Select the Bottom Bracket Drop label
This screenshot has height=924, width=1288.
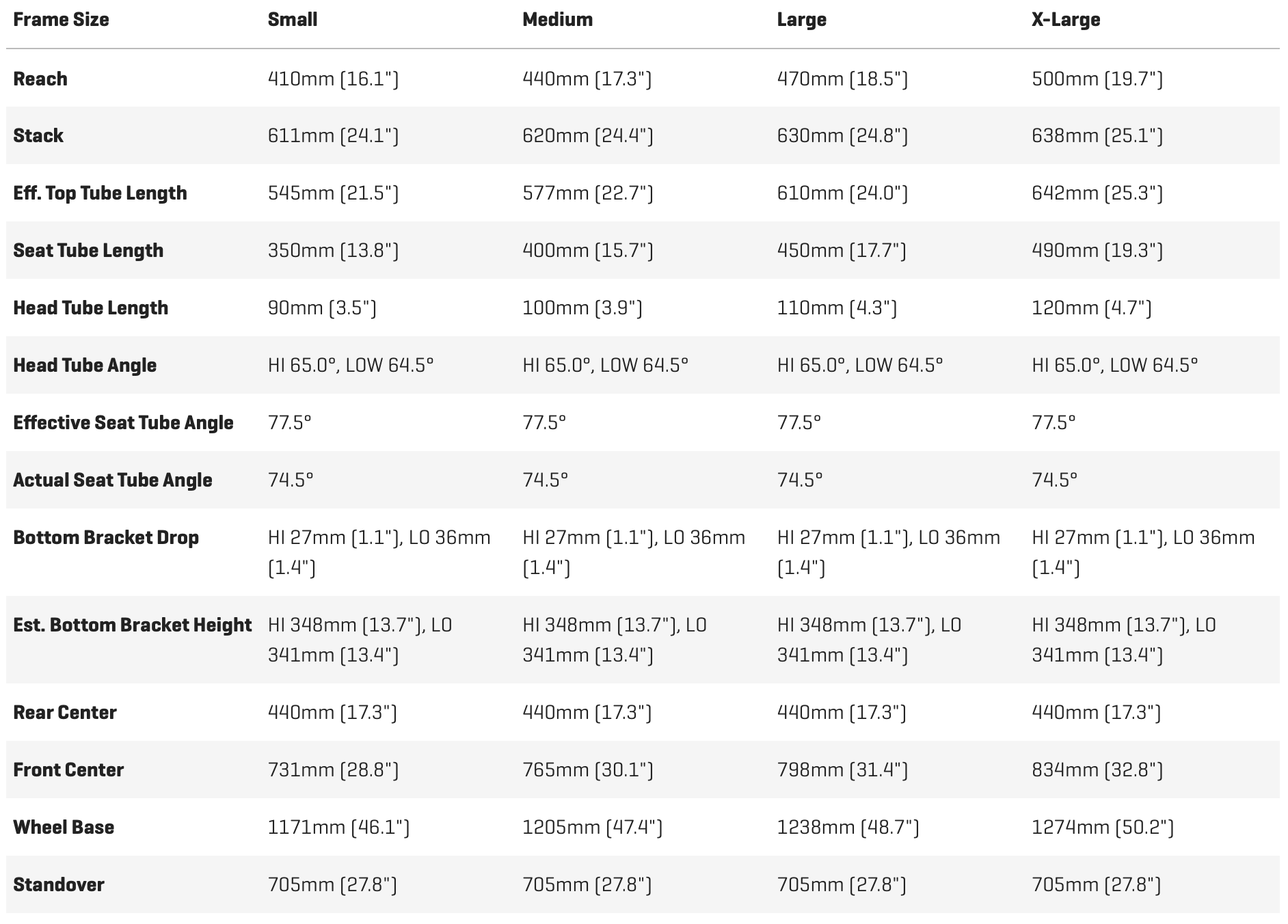106,537
